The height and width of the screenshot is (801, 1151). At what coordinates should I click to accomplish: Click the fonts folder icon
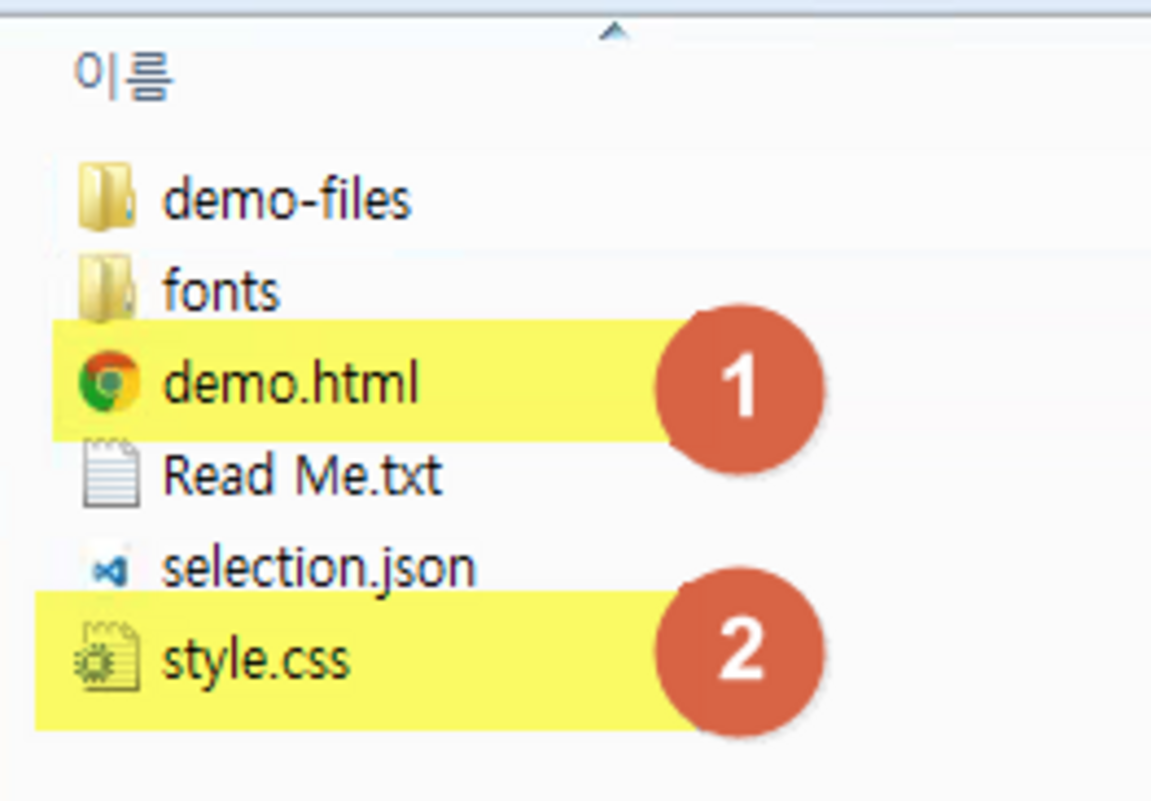click(107, 290)
